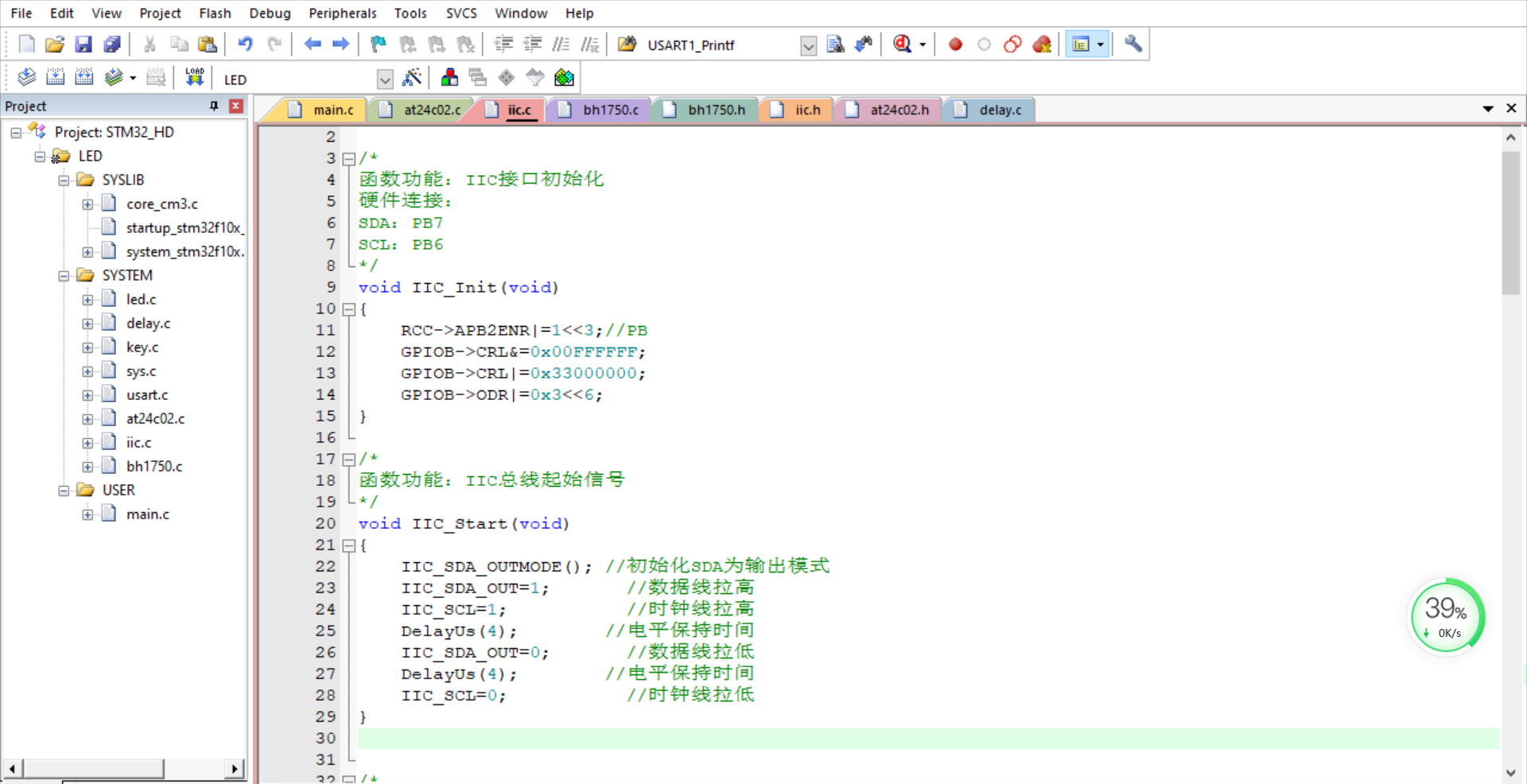Open the LED target dropdown
This screenshot has height=784, width=1527.
(385, 80)
